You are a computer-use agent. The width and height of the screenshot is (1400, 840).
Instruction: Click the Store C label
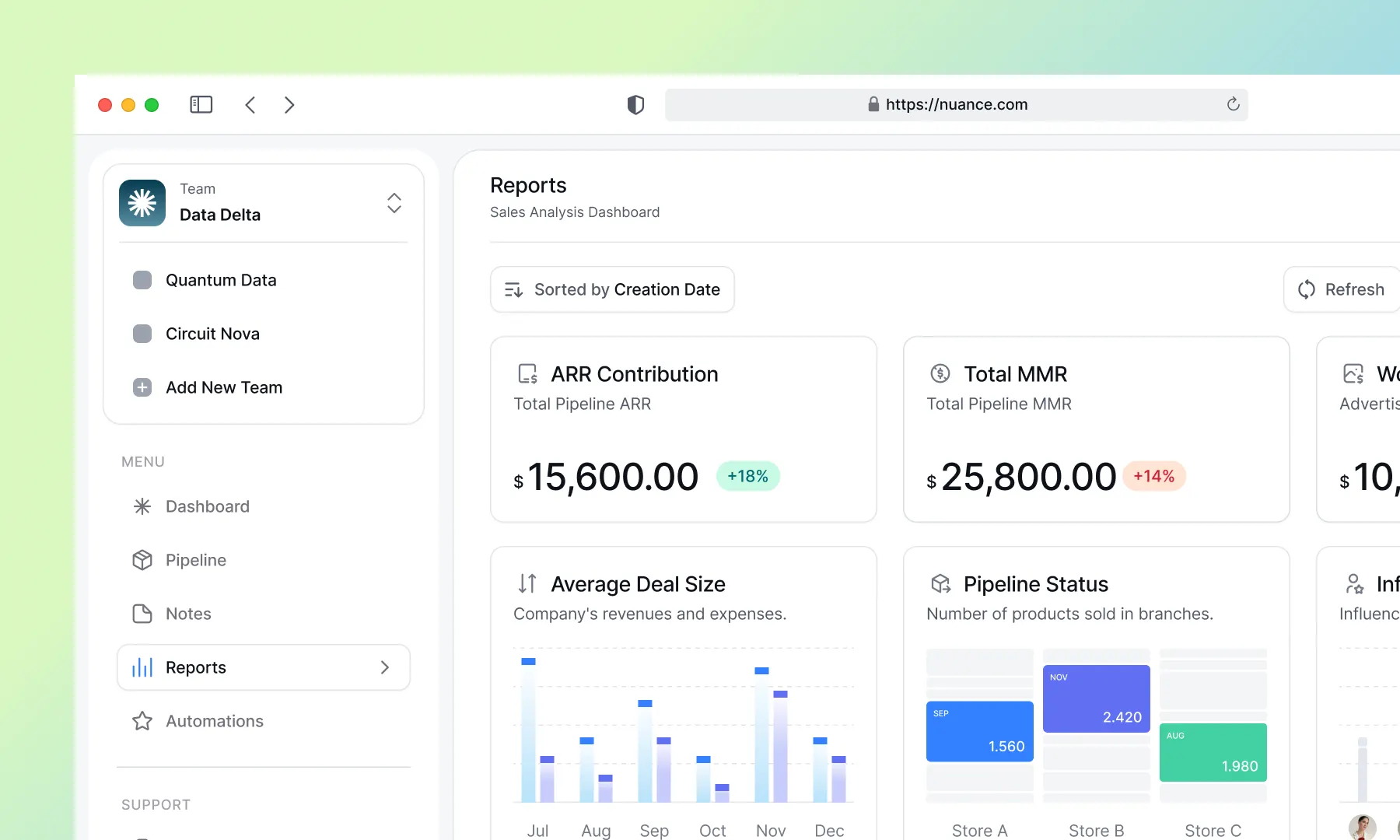1213,831
